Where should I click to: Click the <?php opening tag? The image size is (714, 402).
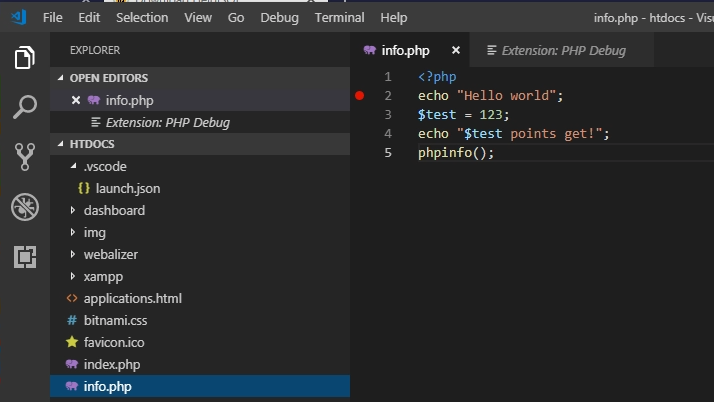click(x=437, y=76)
